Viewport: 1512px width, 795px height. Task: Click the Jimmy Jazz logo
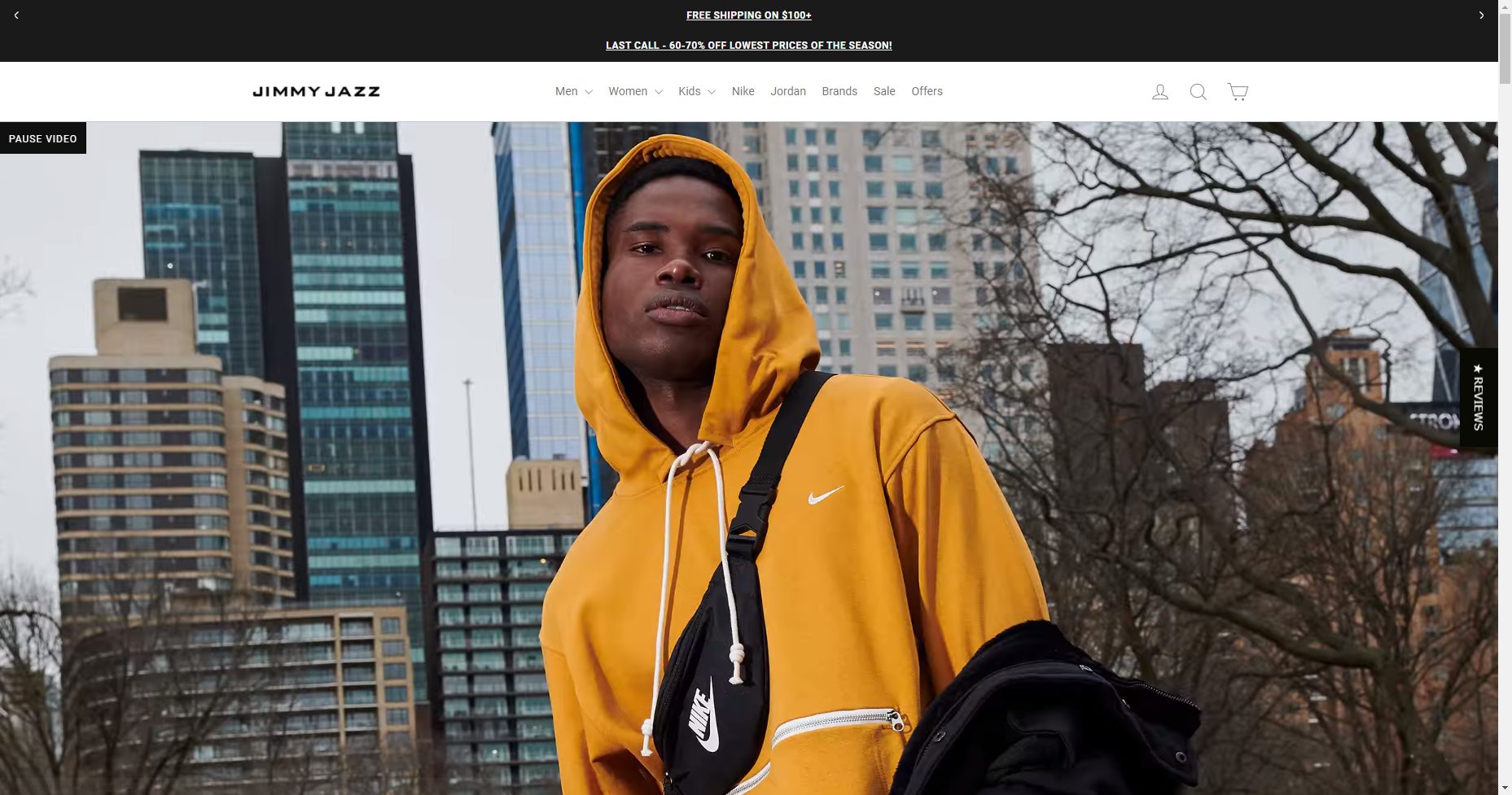(316, 91)
